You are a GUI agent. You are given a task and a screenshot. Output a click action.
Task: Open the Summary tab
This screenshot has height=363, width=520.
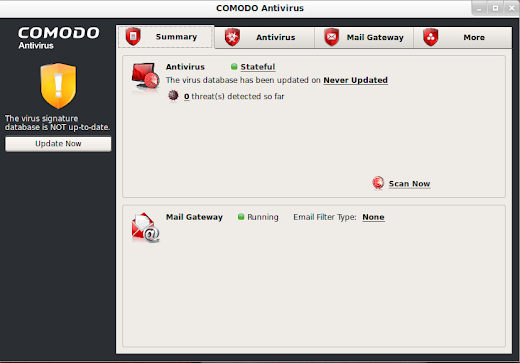[x=165, y=37]
